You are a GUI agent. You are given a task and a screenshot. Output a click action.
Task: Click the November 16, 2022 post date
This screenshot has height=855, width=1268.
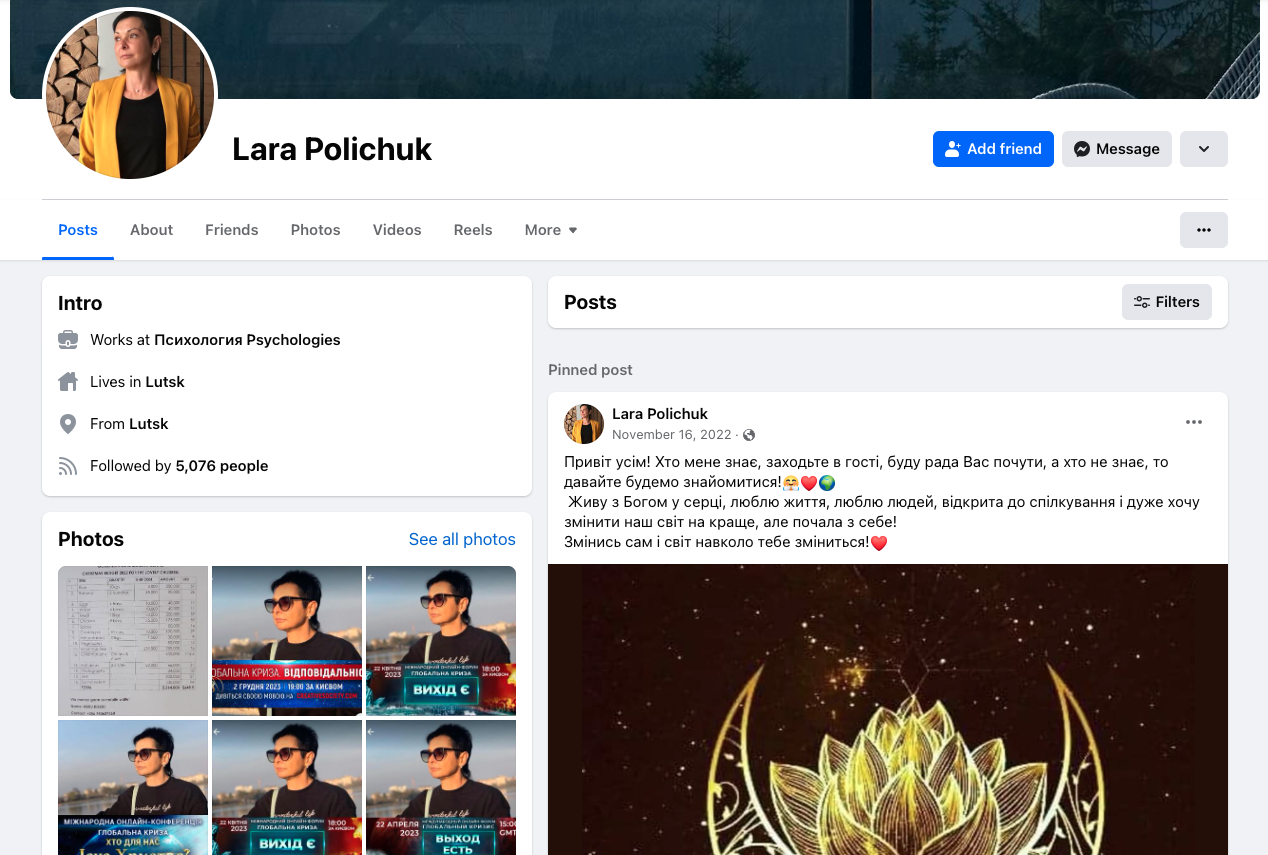coord(672,435)
